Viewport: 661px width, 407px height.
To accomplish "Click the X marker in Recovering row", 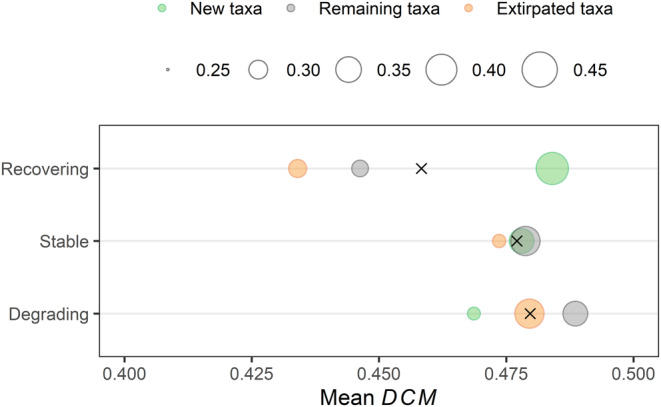I will click(x=422, y=168).
